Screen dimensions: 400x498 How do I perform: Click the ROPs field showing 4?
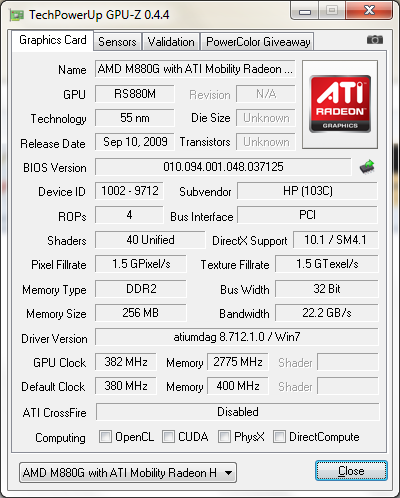(129, 215)
